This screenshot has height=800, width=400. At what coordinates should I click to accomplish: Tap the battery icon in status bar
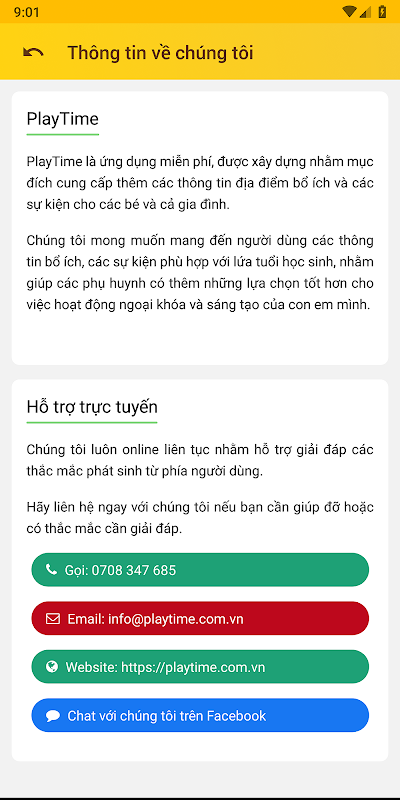pos(382,12)
